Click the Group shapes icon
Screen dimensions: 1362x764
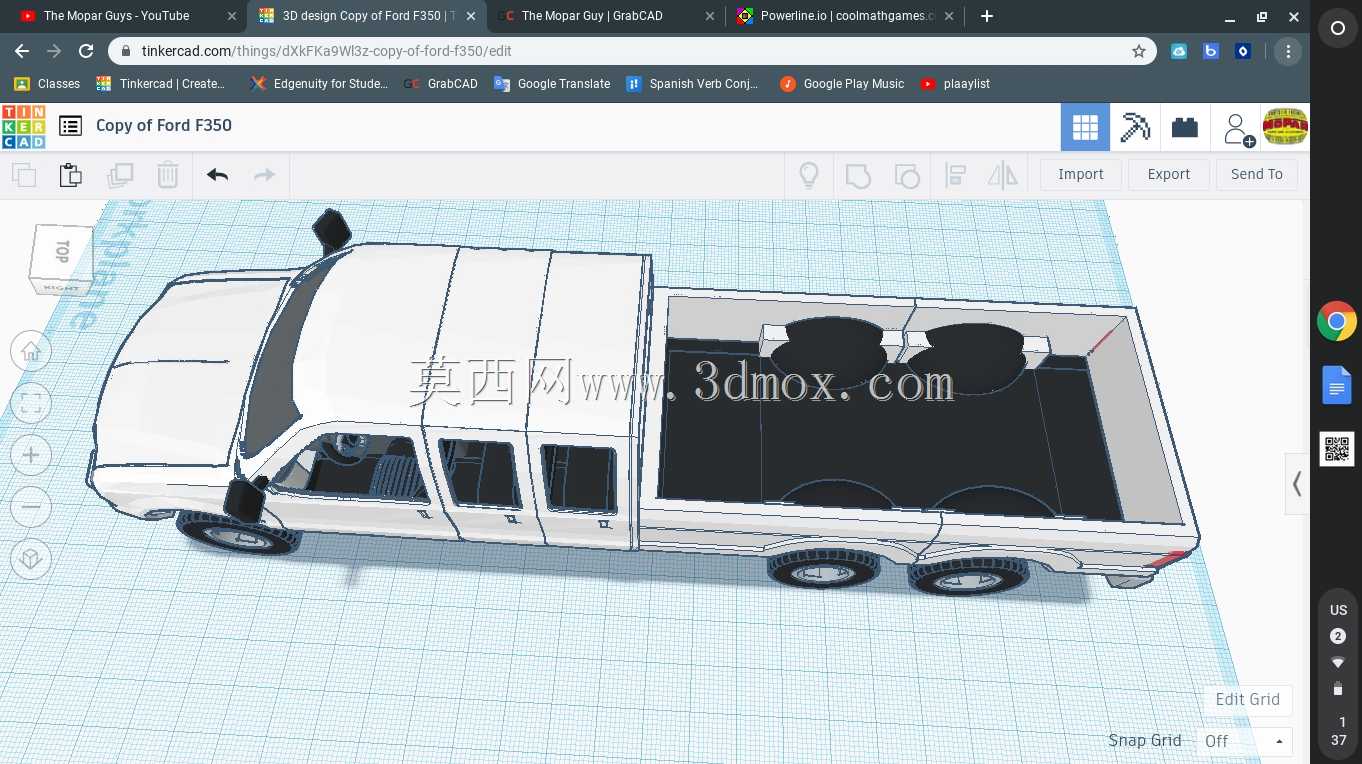pyautogui.click(x=858, y=175)
